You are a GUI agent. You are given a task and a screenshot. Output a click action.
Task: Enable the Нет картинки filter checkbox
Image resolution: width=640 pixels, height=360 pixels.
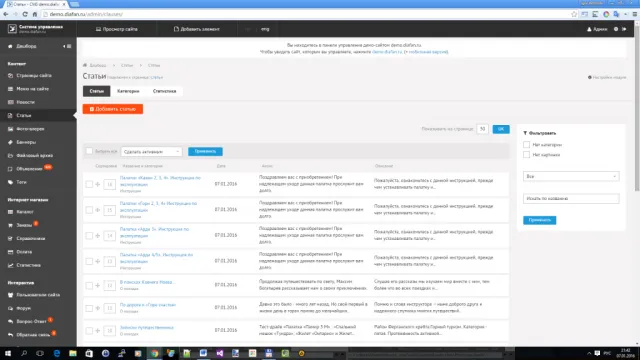(527, 155)
